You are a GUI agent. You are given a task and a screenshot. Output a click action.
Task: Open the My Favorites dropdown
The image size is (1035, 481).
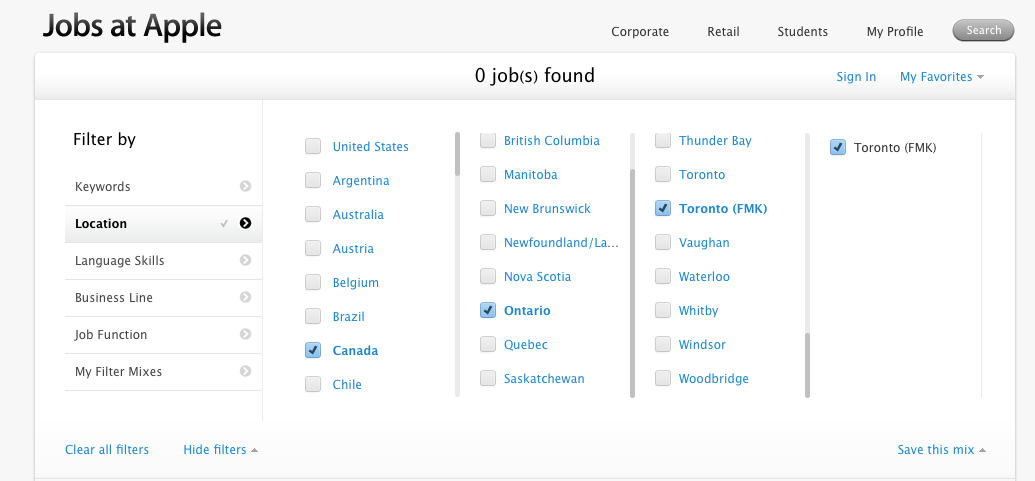click(x=941, y=77)
